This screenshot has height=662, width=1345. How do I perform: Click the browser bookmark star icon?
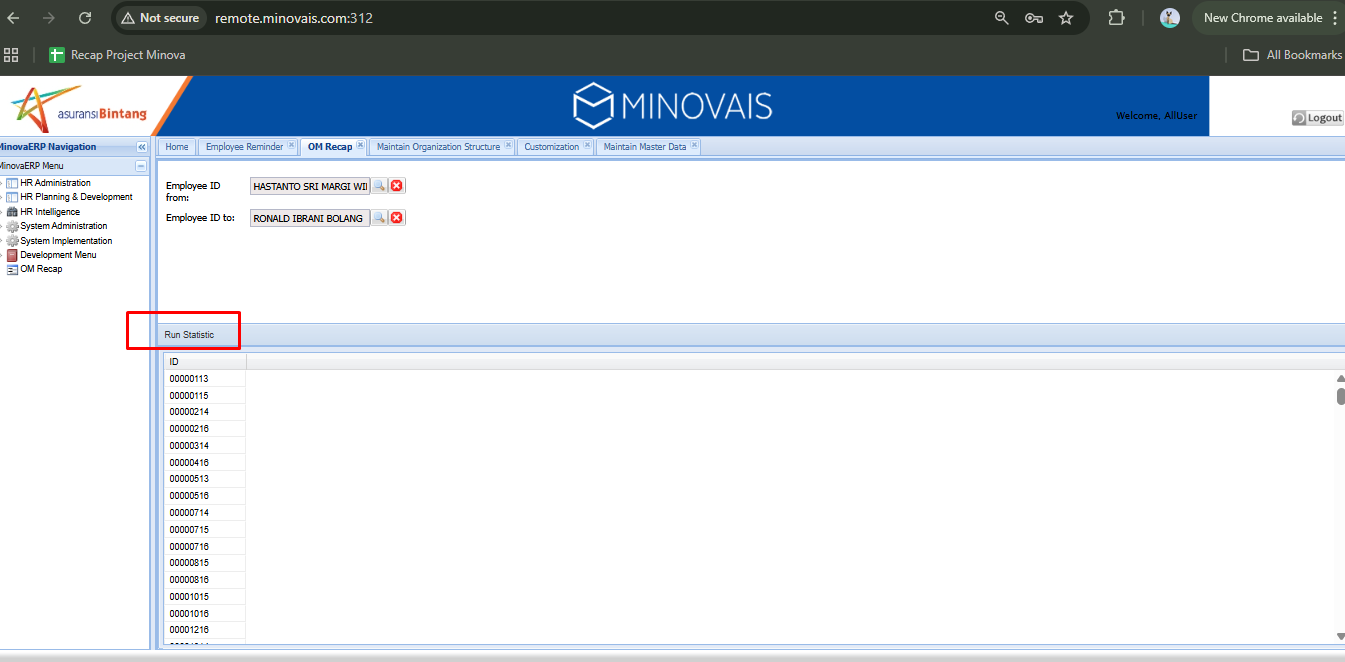click(1066, 18)
